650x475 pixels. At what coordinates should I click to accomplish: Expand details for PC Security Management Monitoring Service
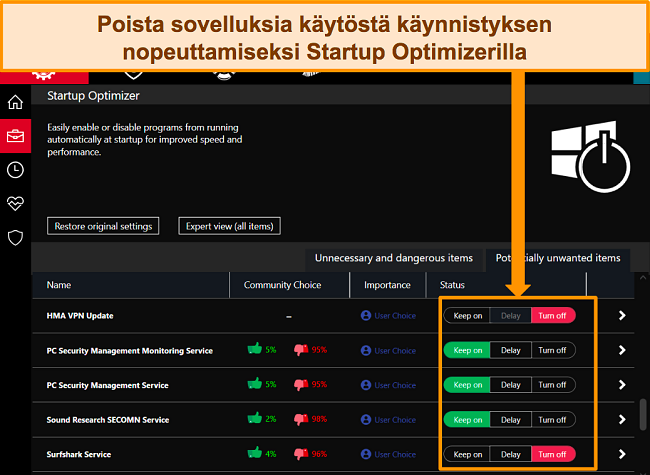(622, 350)
